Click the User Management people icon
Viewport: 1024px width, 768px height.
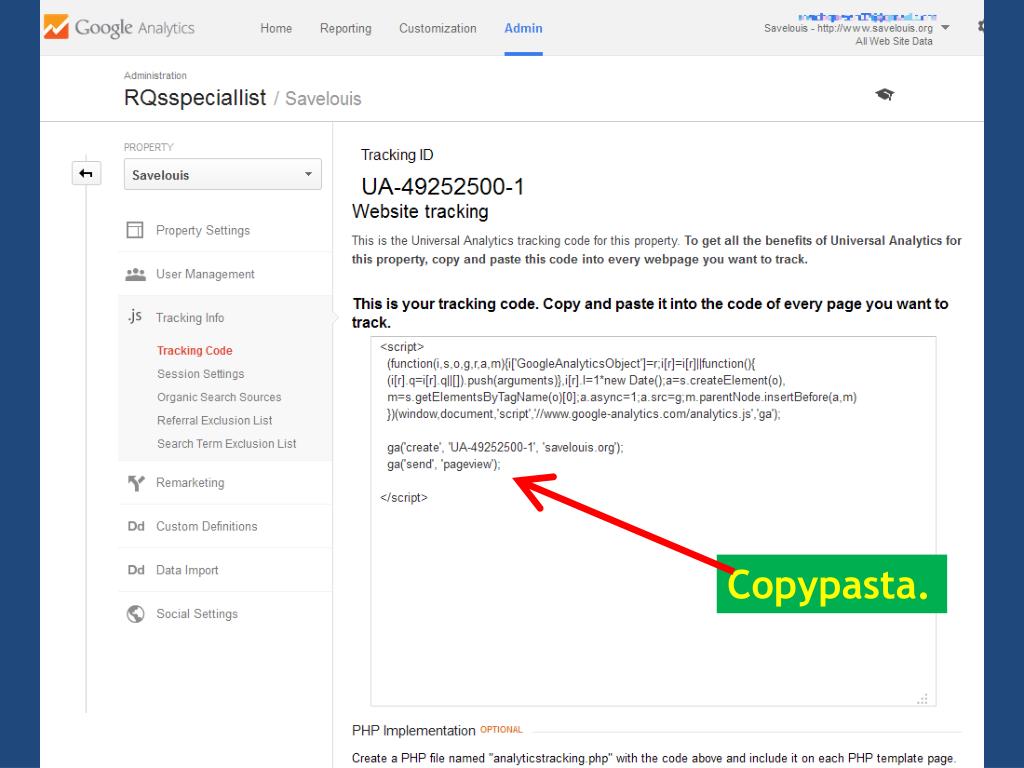(x=135, y=274)
